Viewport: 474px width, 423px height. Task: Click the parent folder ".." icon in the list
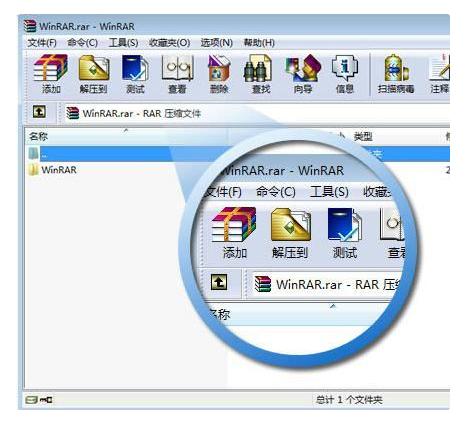pyautogui.click(x=33, y=153)
